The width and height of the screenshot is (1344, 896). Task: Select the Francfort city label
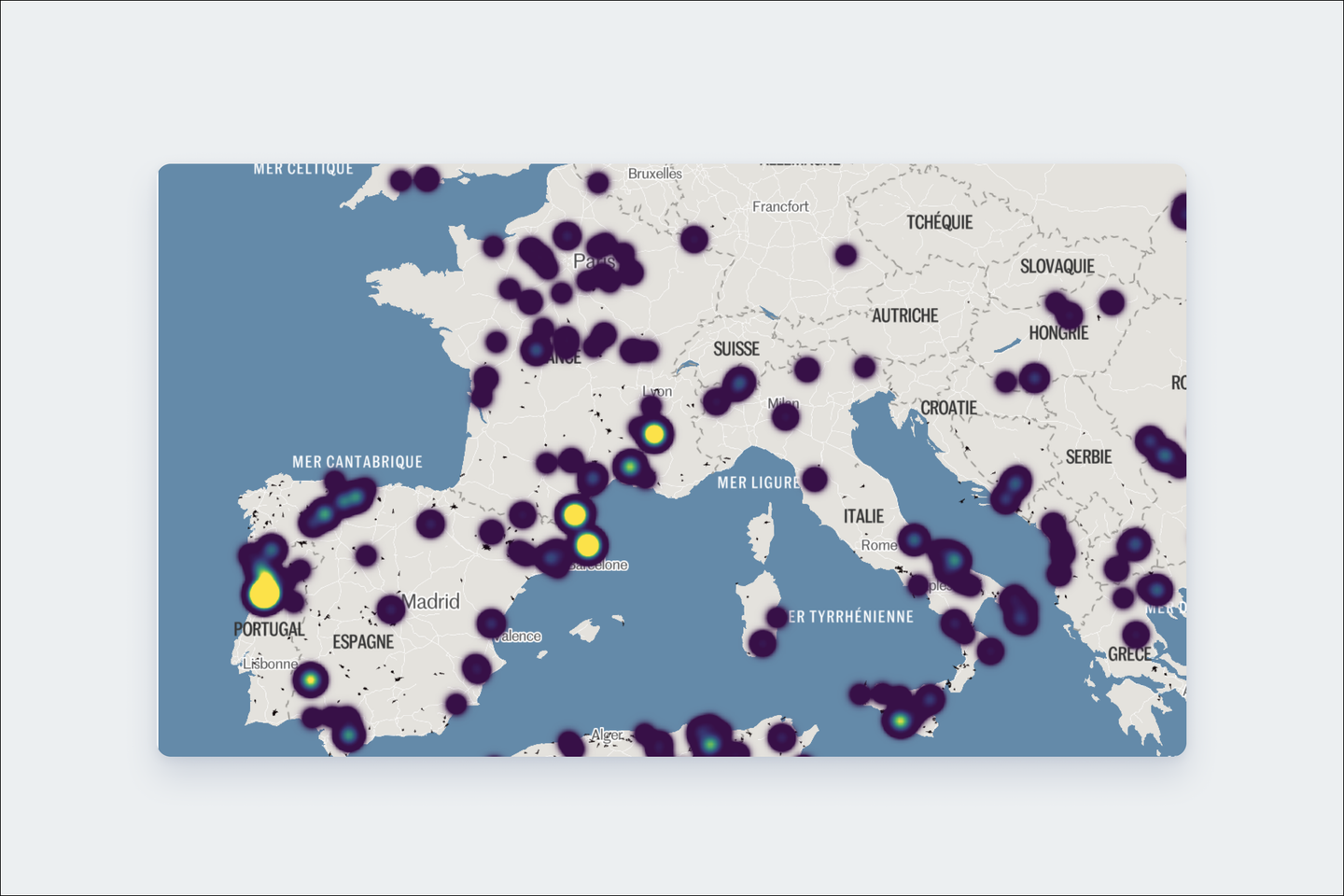point(780,206)
